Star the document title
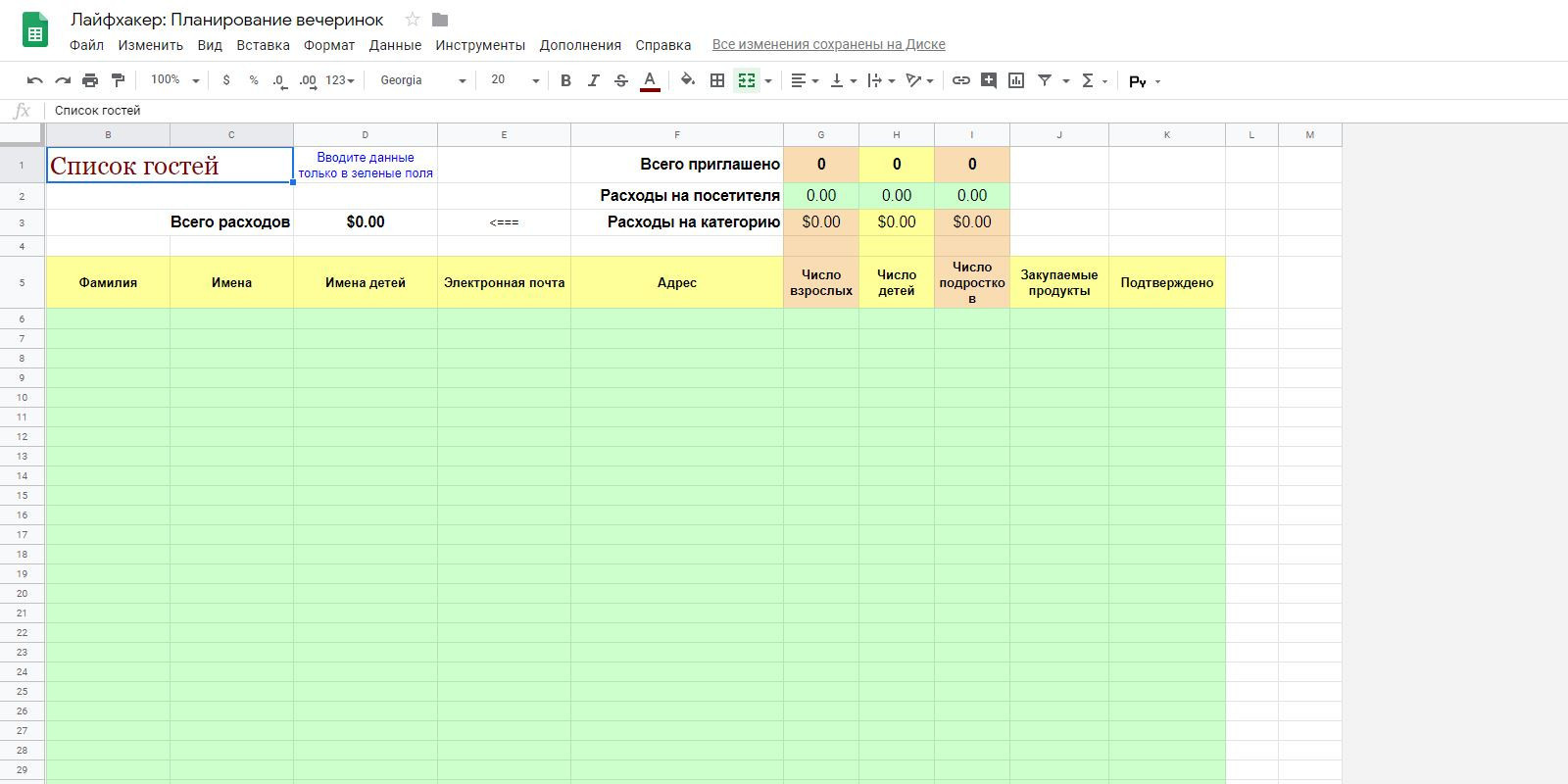 413,20
